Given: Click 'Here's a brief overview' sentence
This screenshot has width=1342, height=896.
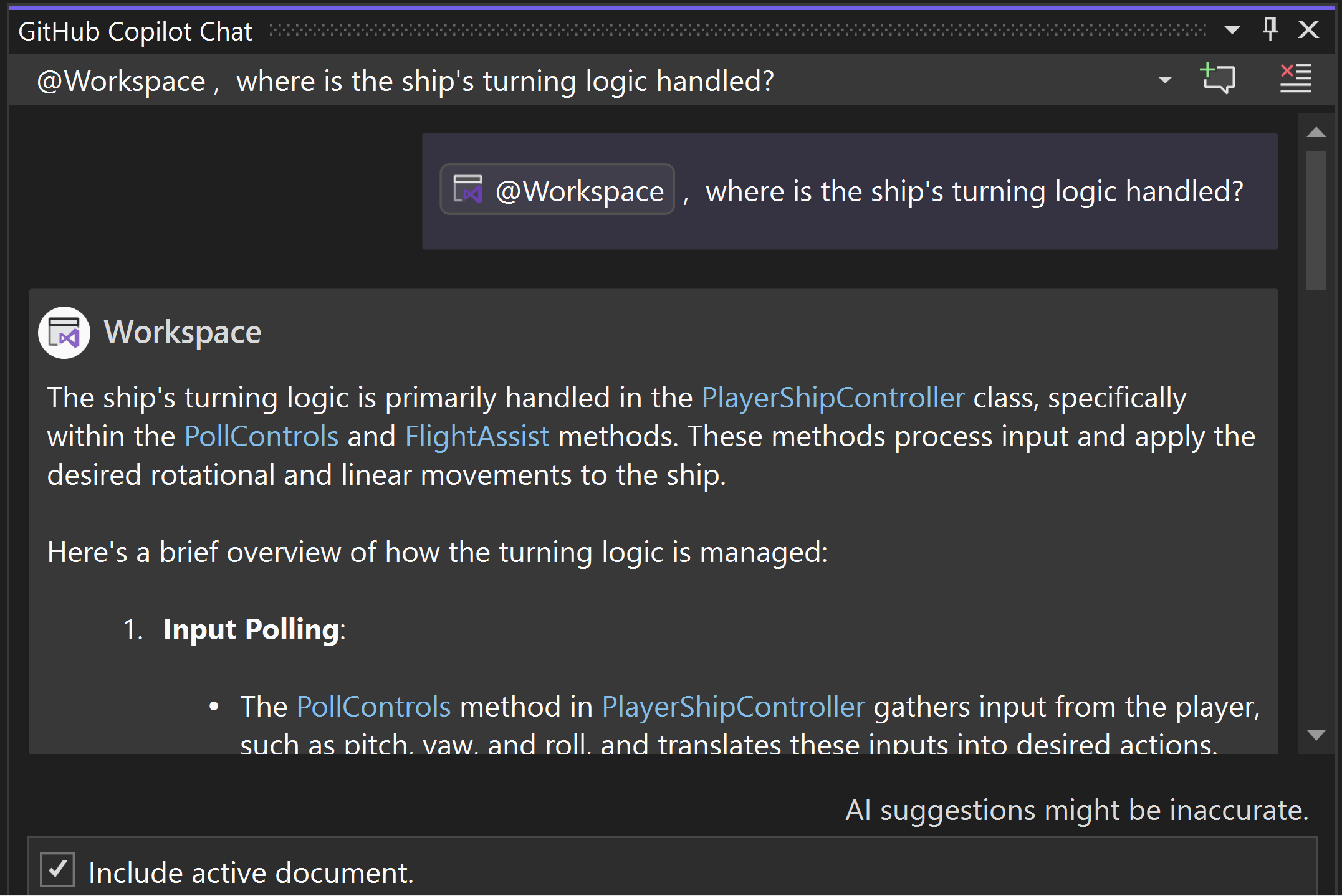Looking at the screenshot, I should coord(438,552).
